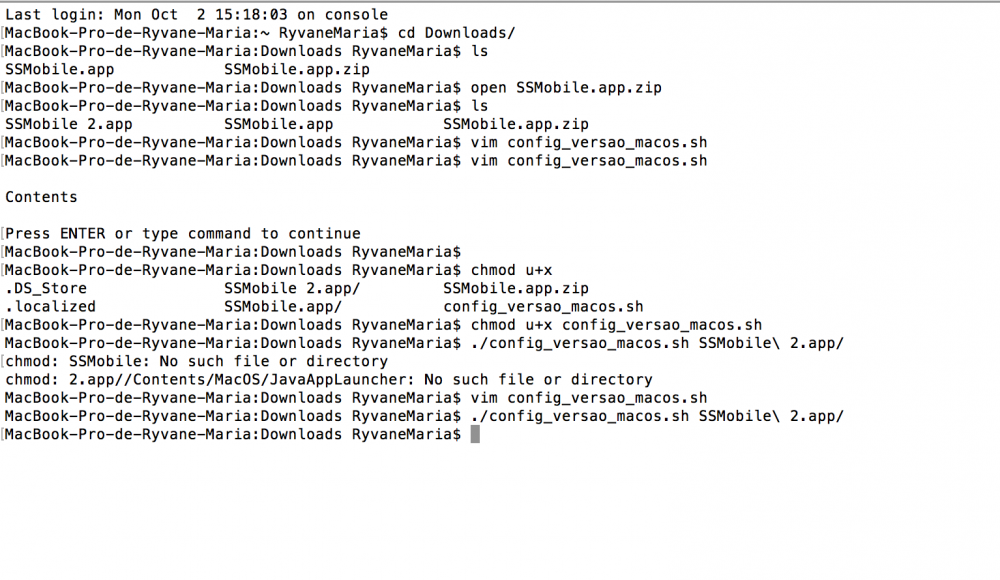Click the 'cd Downloads/' command text
1000x580 pixels.
coord(457,33)
